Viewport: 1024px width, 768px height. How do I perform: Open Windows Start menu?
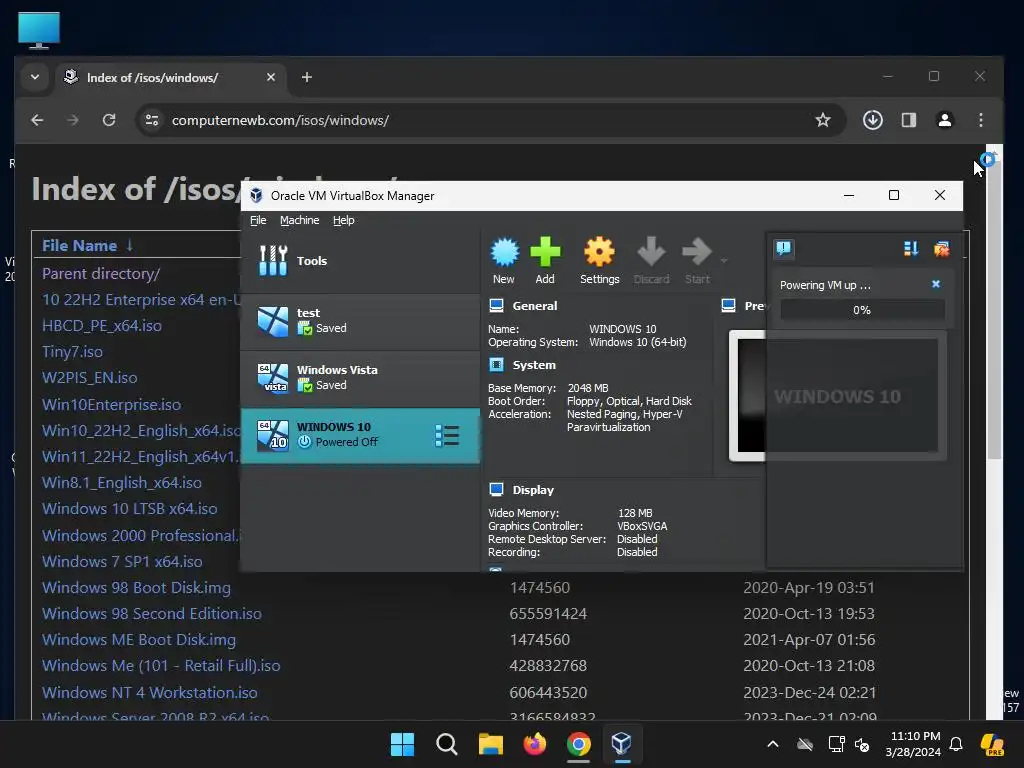(x=402, y=744)
